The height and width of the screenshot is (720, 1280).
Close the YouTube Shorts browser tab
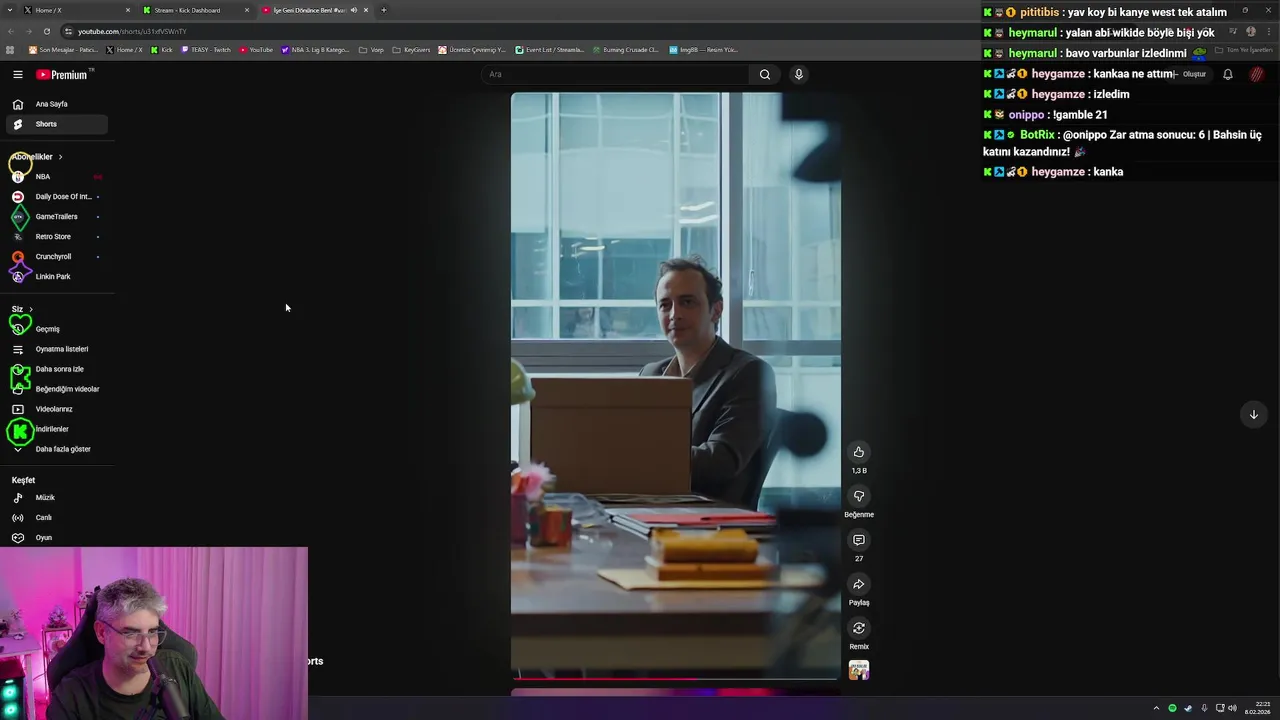point(366,10)
